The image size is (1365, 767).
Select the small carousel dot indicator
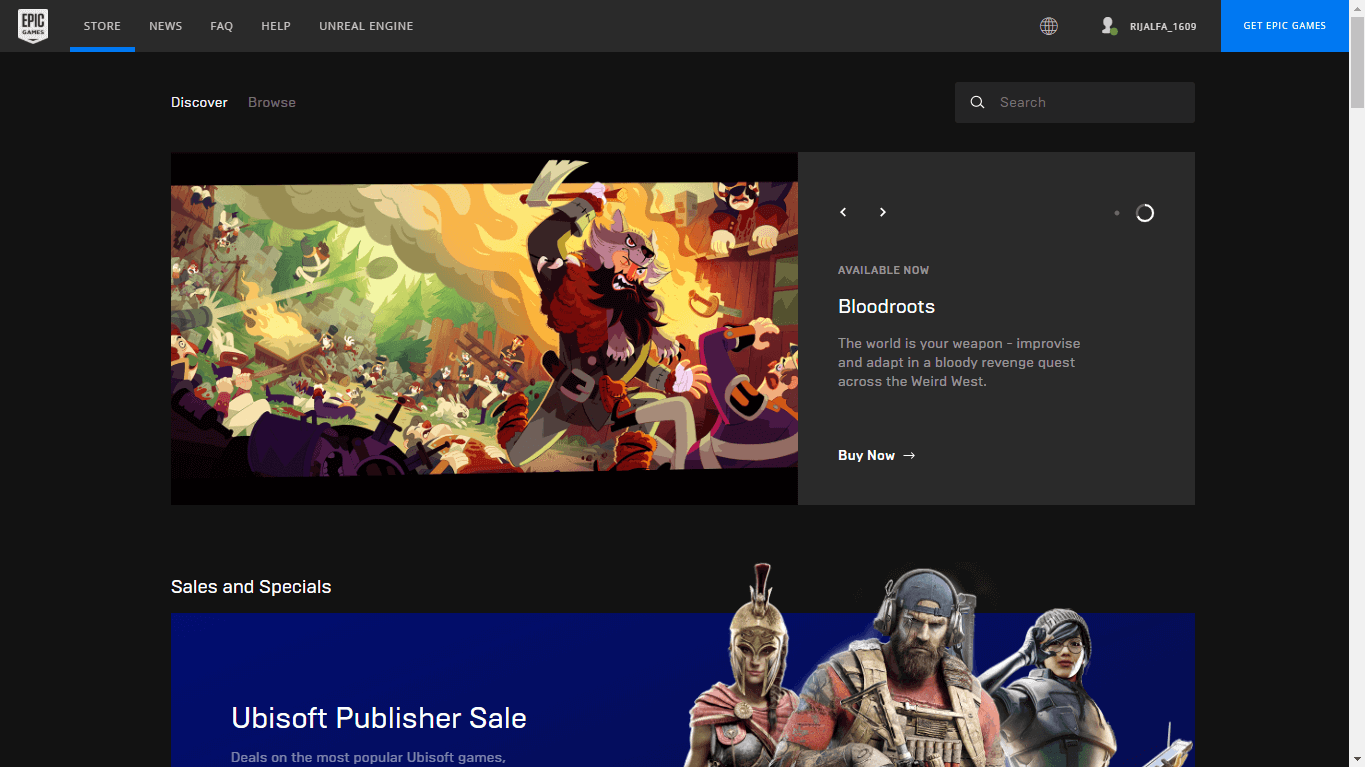[x=1117, y=213]
